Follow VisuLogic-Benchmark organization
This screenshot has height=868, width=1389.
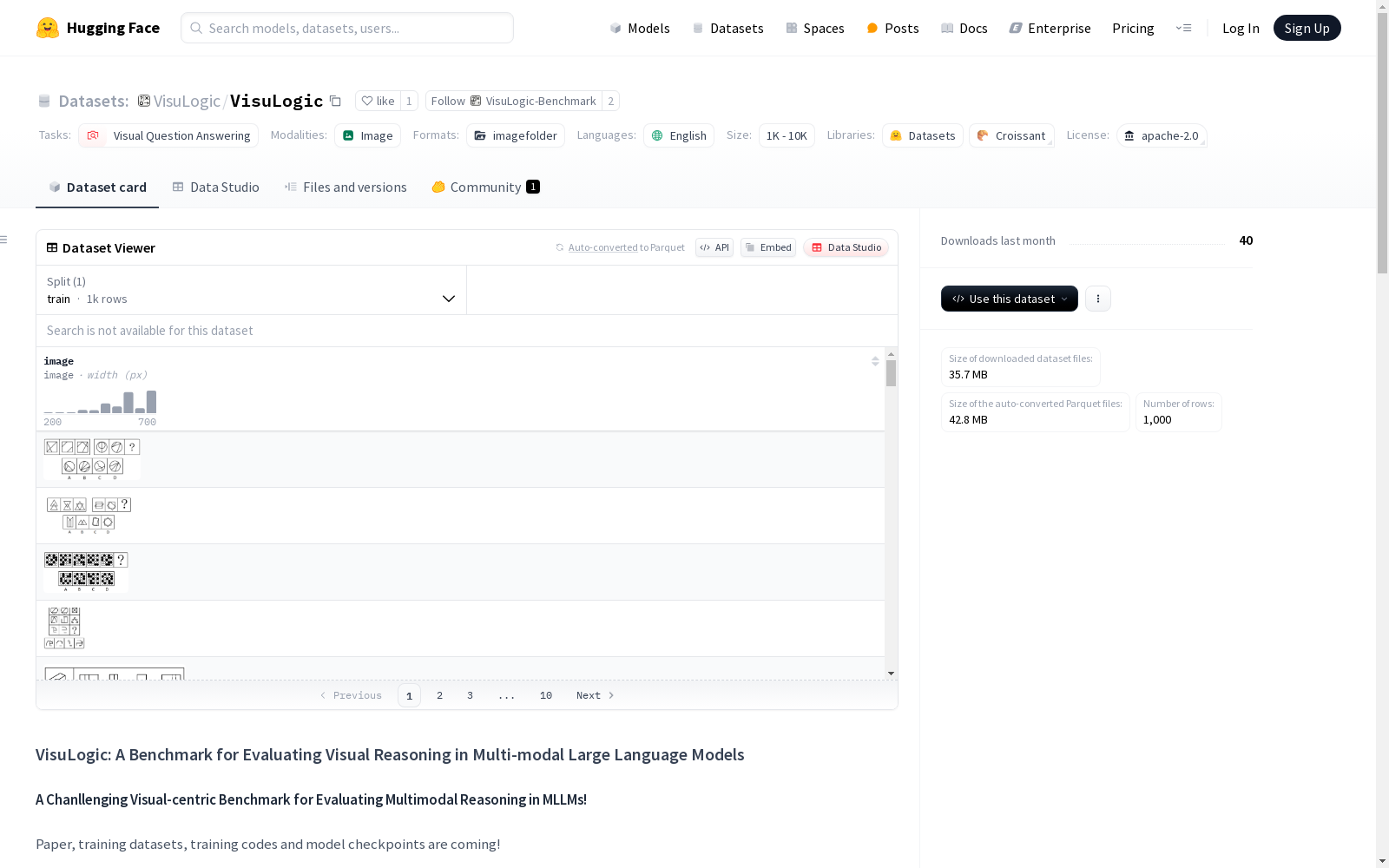[x=514, y=101]
